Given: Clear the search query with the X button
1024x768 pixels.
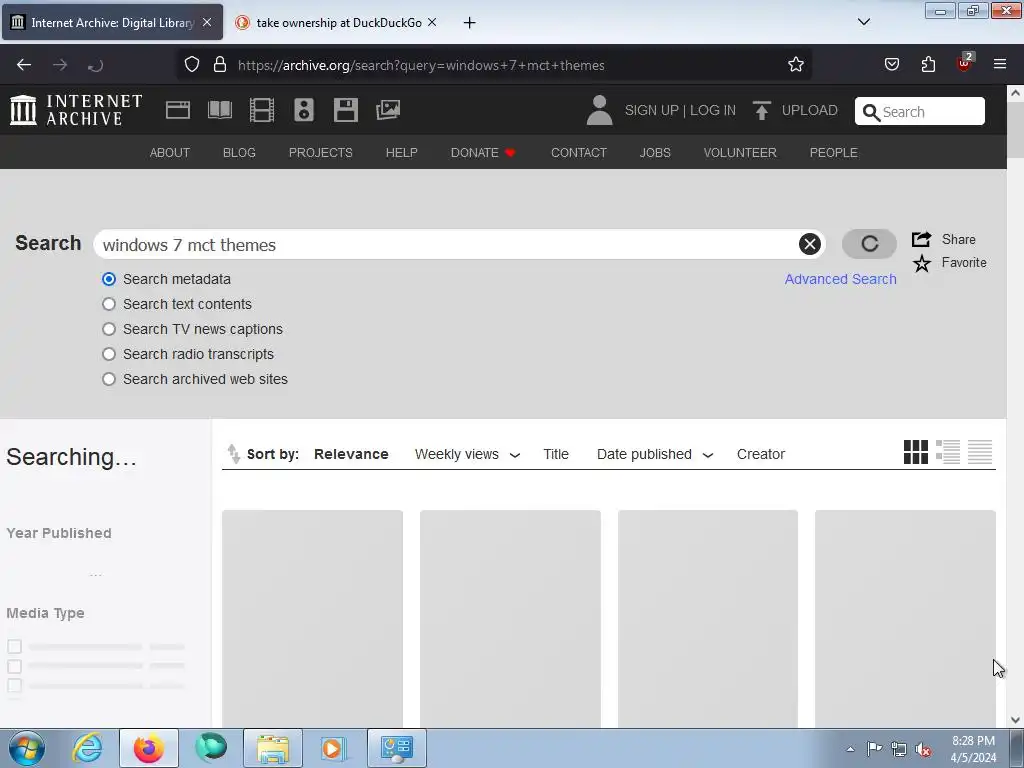Looking at the screenshot, I should pyautogui.click(x=809, y=244).
